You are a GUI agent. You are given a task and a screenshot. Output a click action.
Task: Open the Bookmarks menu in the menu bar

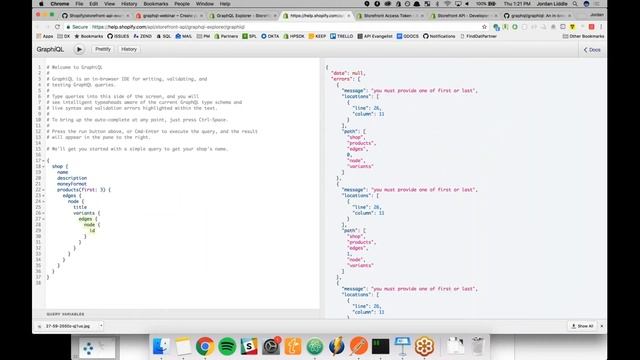(x=156, y=4)
